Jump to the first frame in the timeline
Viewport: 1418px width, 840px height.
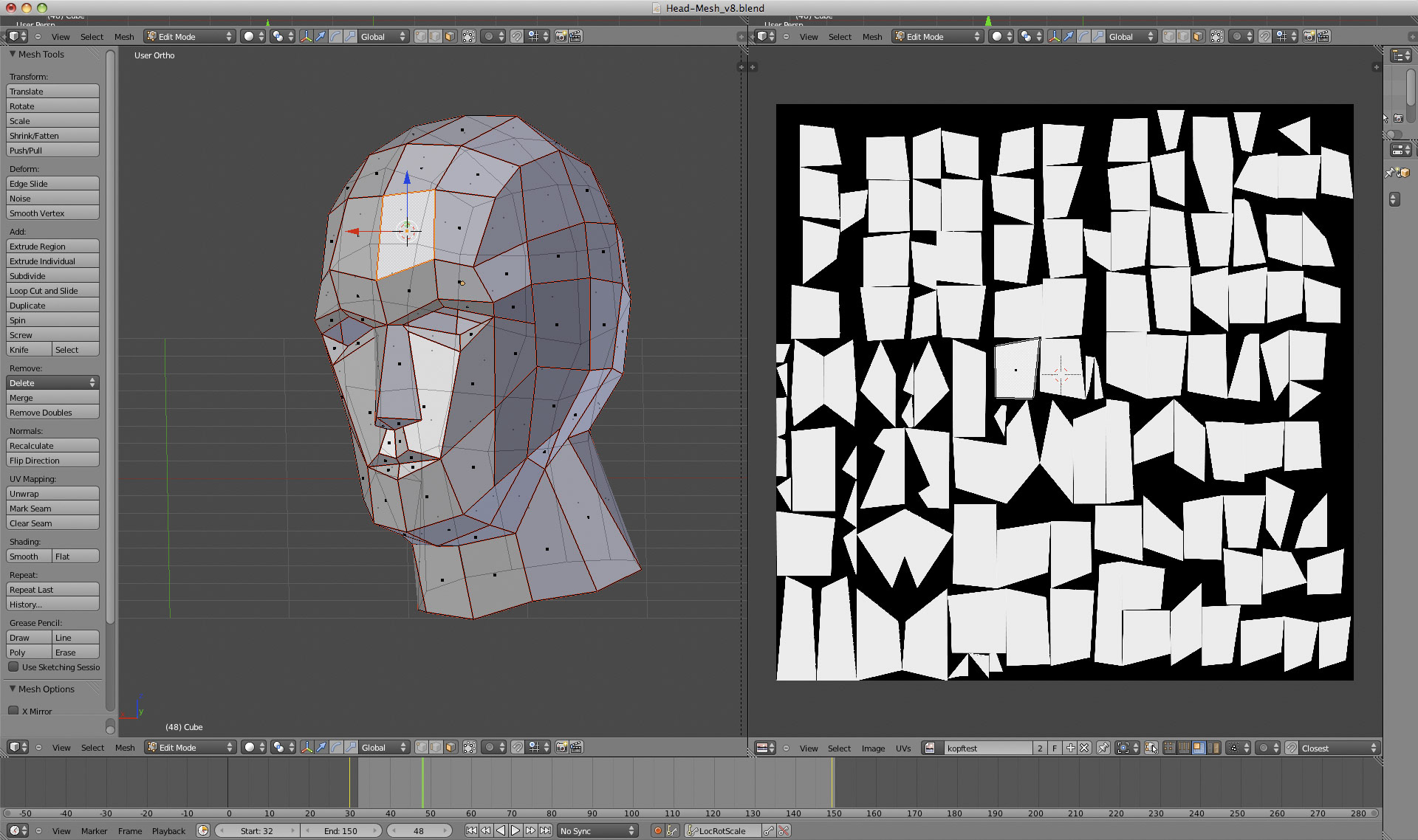pos(471,830)
